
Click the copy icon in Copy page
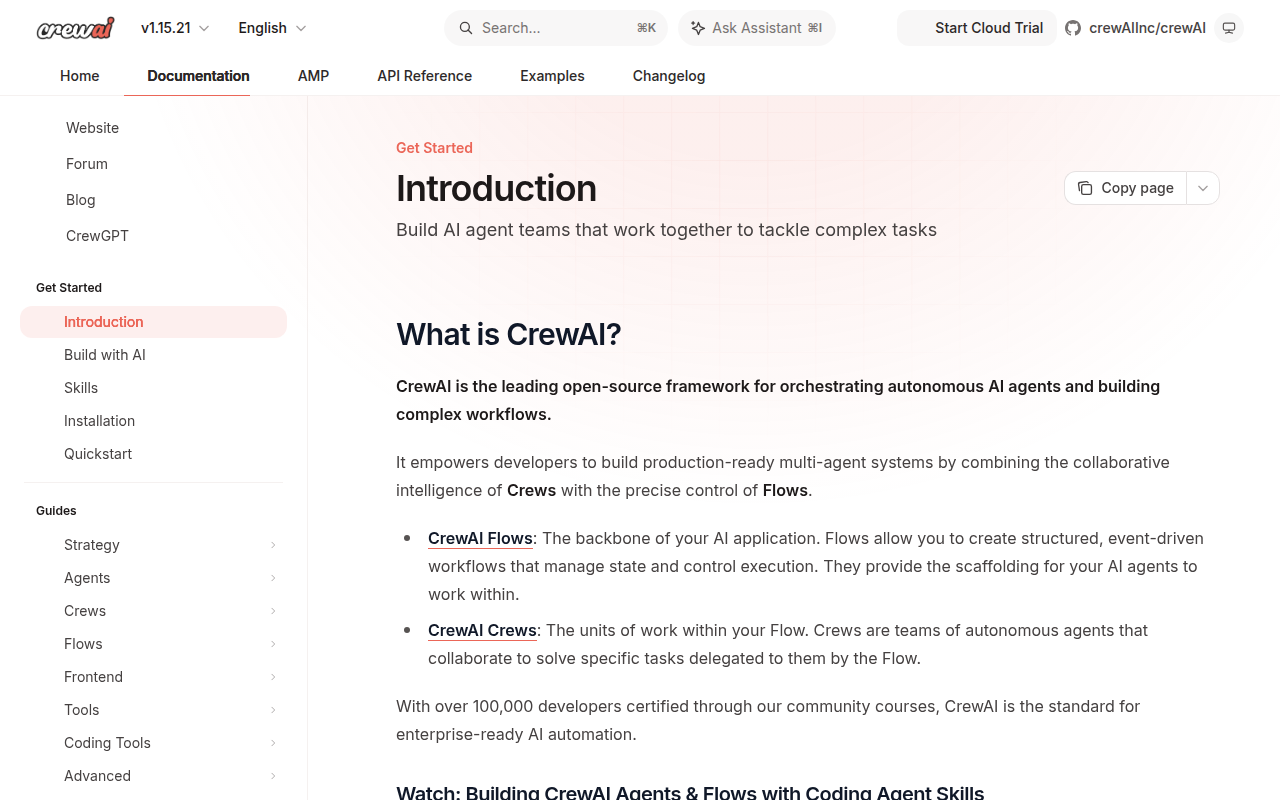tap(1085, 188)
